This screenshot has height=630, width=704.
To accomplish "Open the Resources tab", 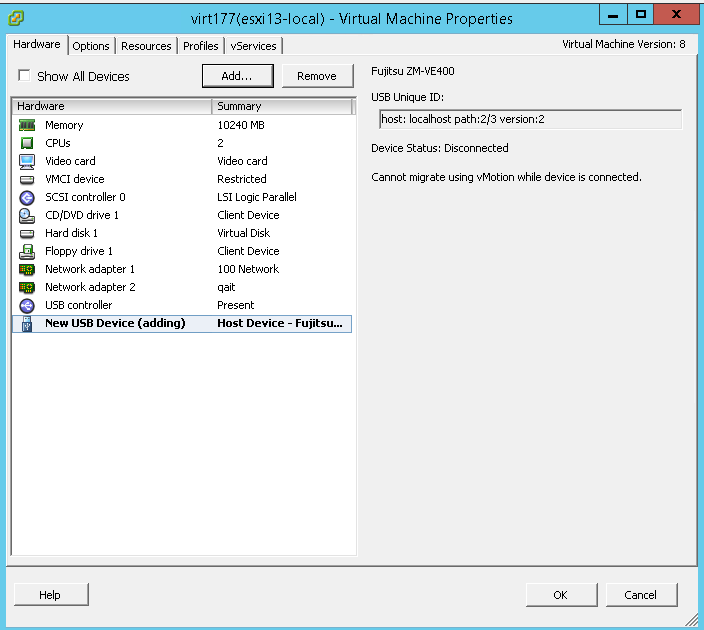I will (146, 46).
